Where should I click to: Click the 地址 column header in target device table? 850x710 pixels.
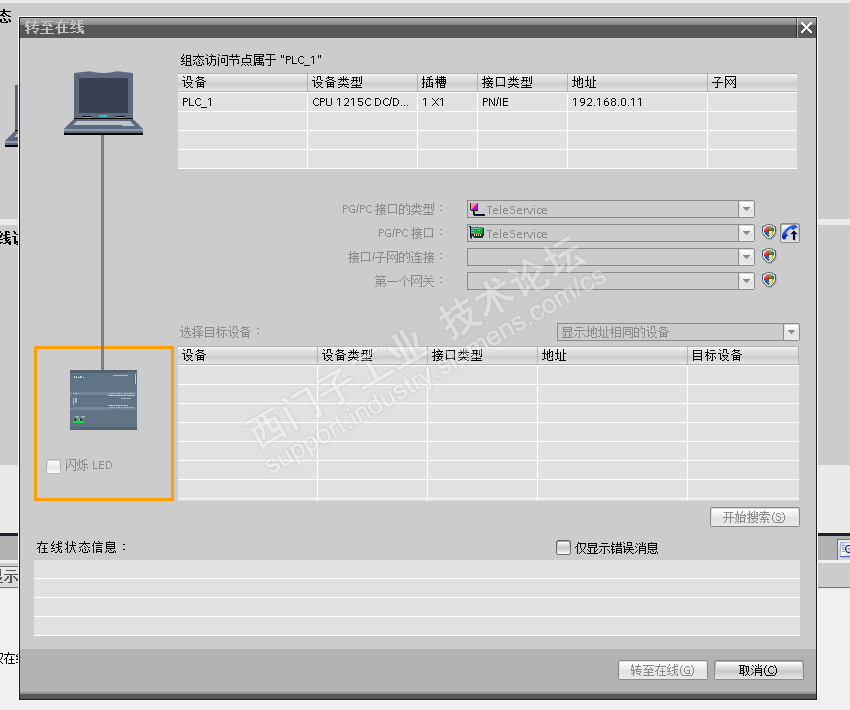click(612, 356)
